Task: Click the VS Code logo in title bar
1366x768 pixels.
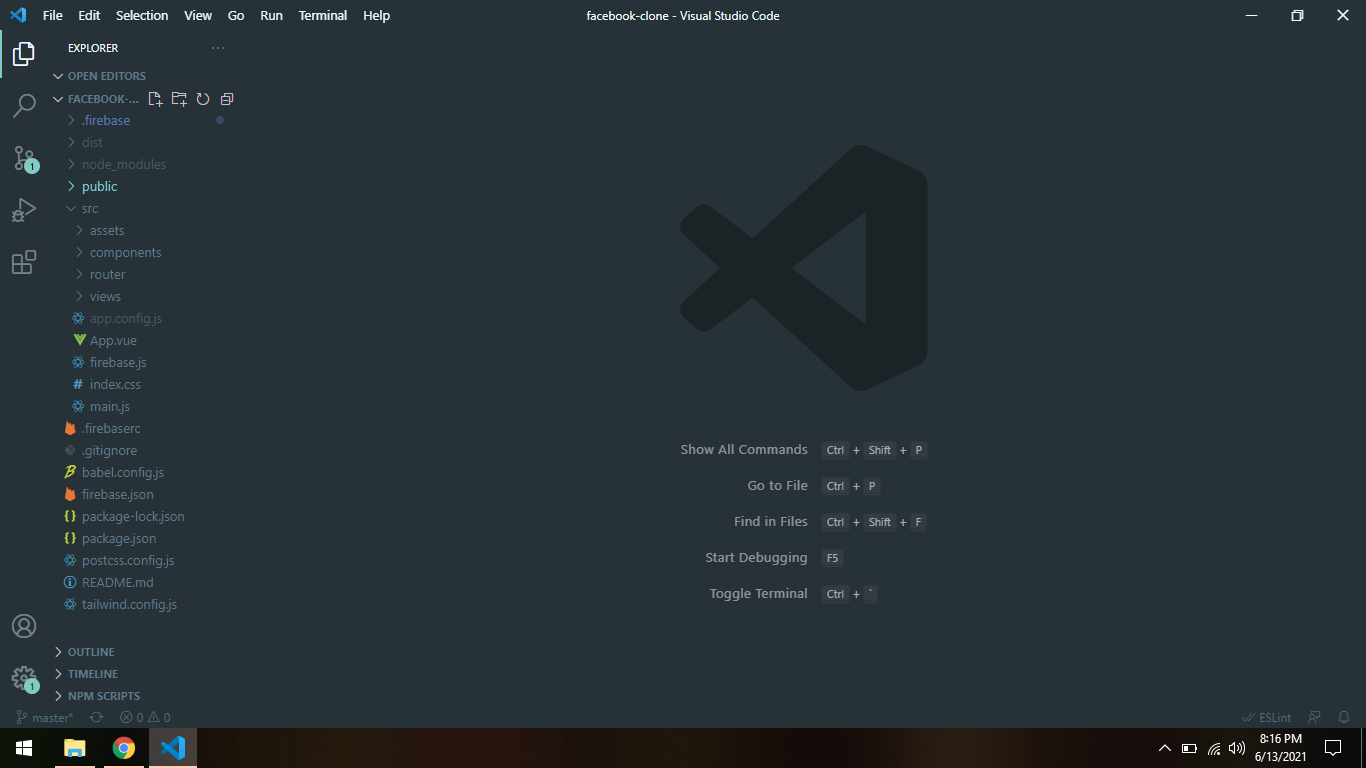Action: pyautogui.click(x=18, y=15)
